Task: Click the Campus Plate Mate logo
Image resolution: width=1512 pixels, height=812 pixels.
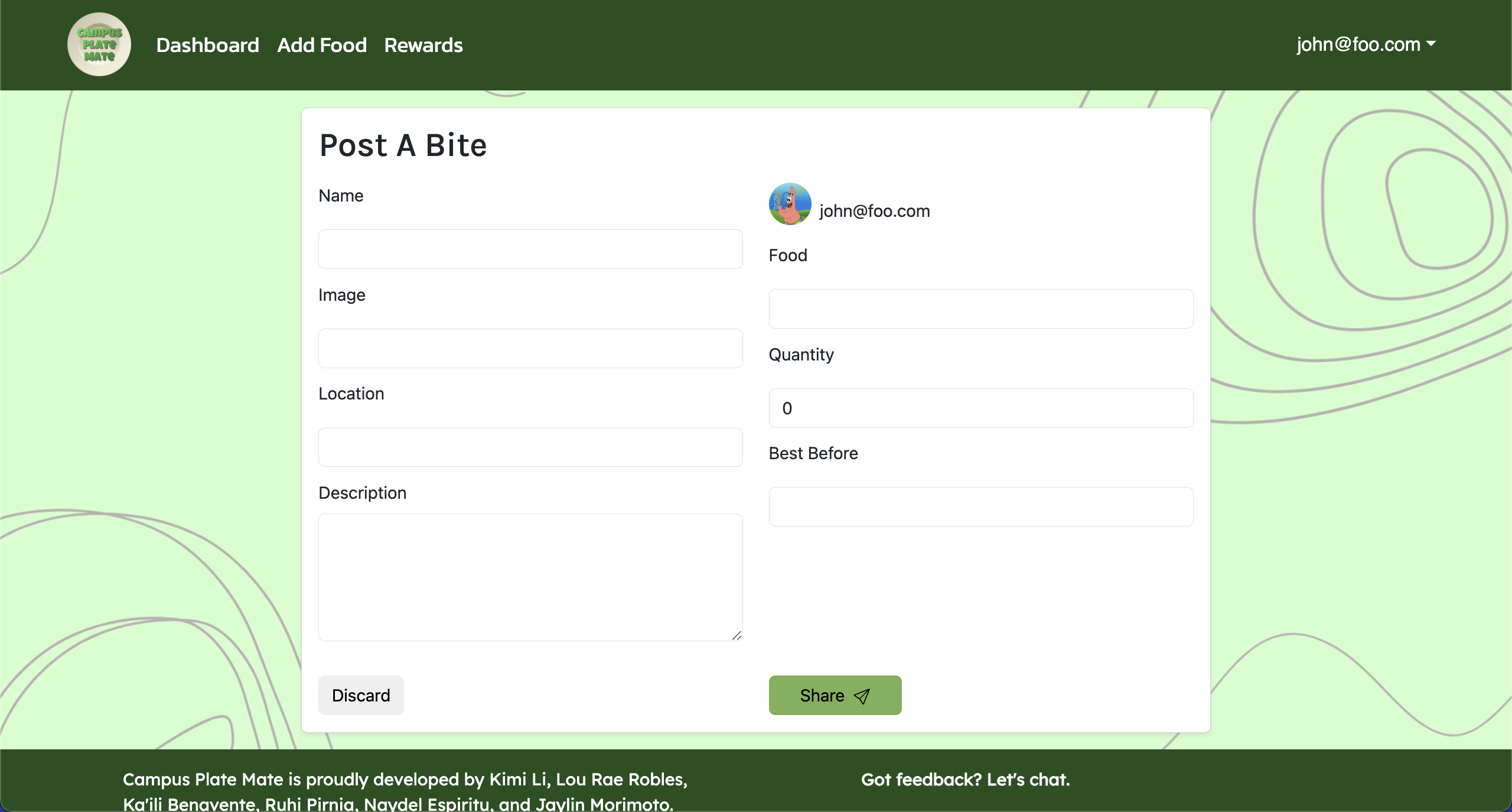Action: tap(99, 44)
